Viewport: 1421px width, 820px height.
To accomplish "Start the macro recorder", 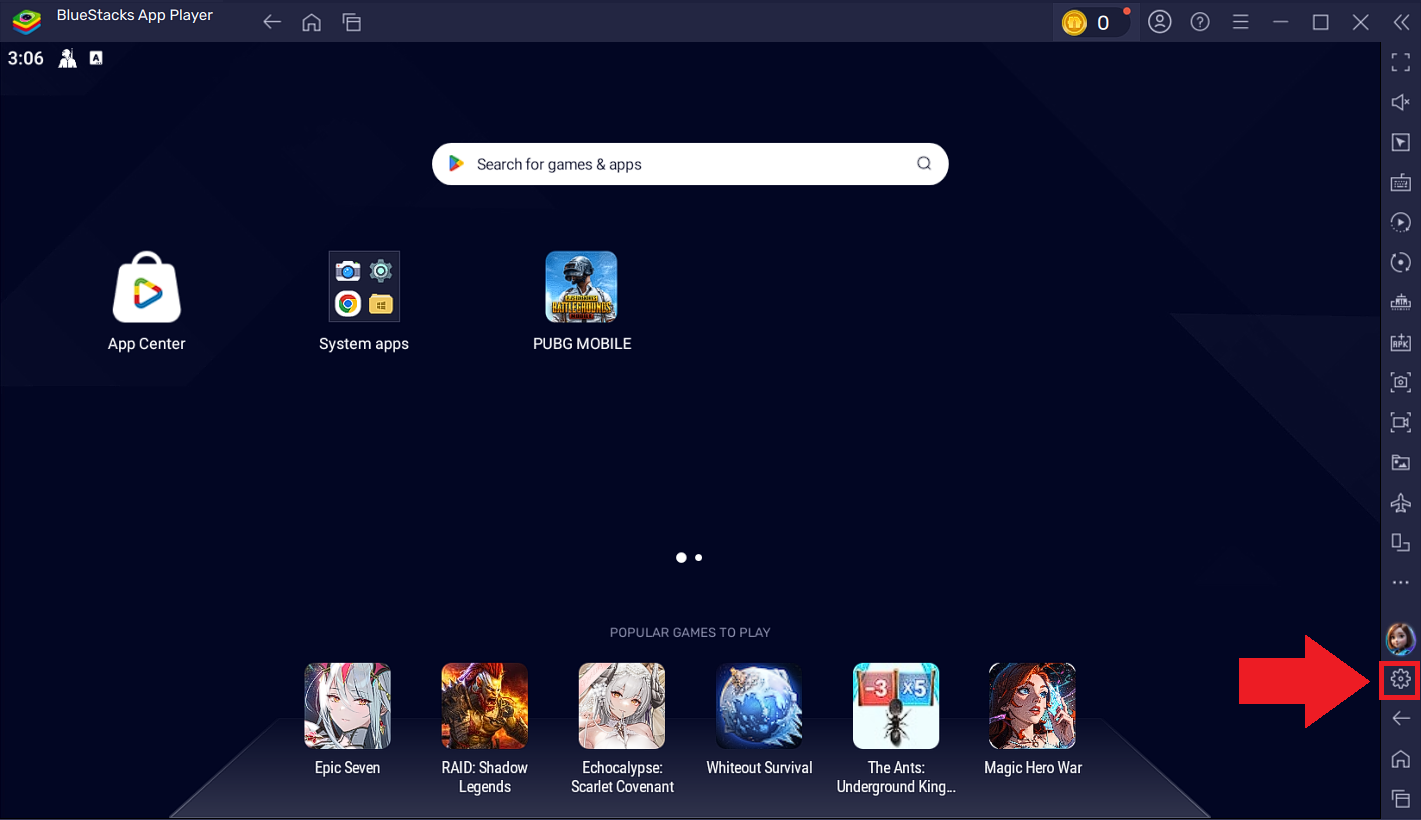I will [x=1400, y=222].
